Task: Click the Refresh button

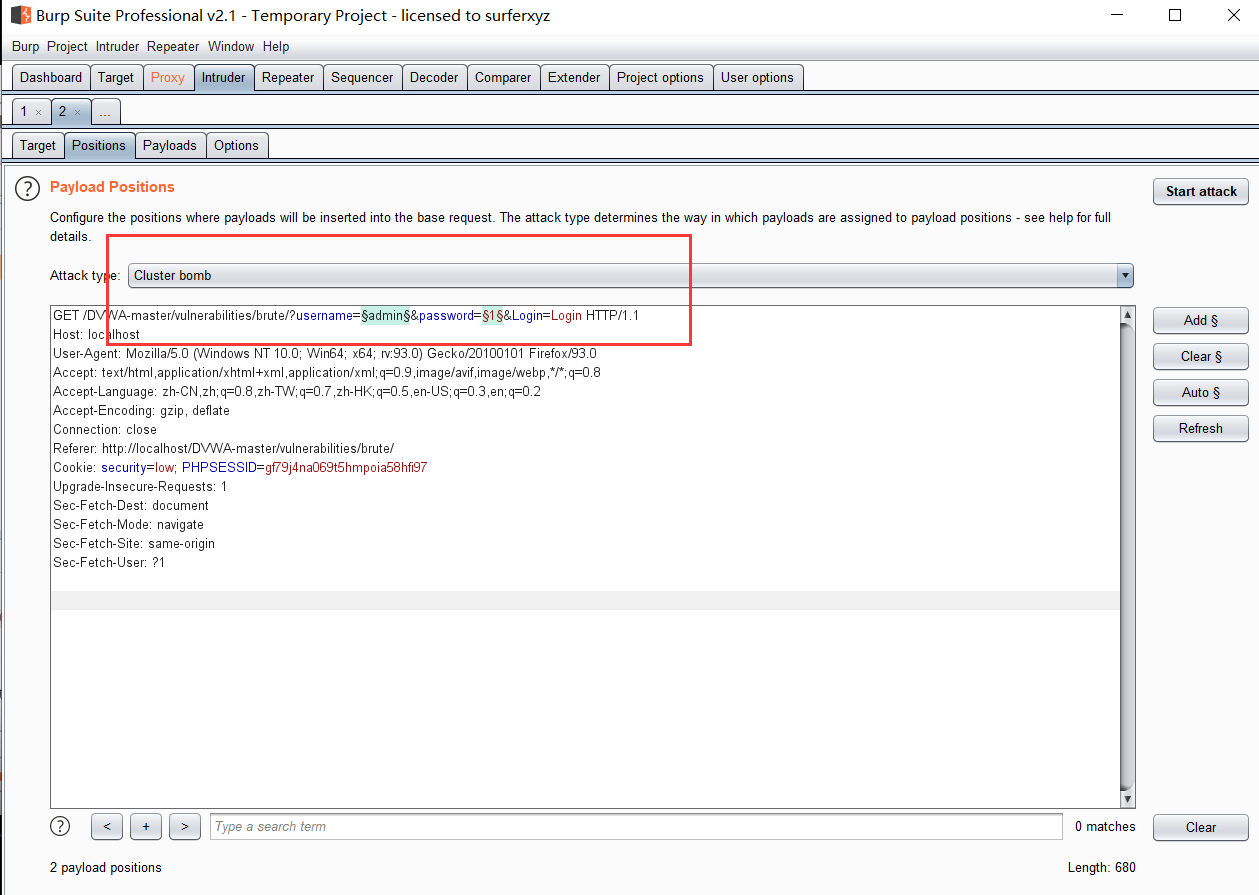Action: (x=1201, y=429)
